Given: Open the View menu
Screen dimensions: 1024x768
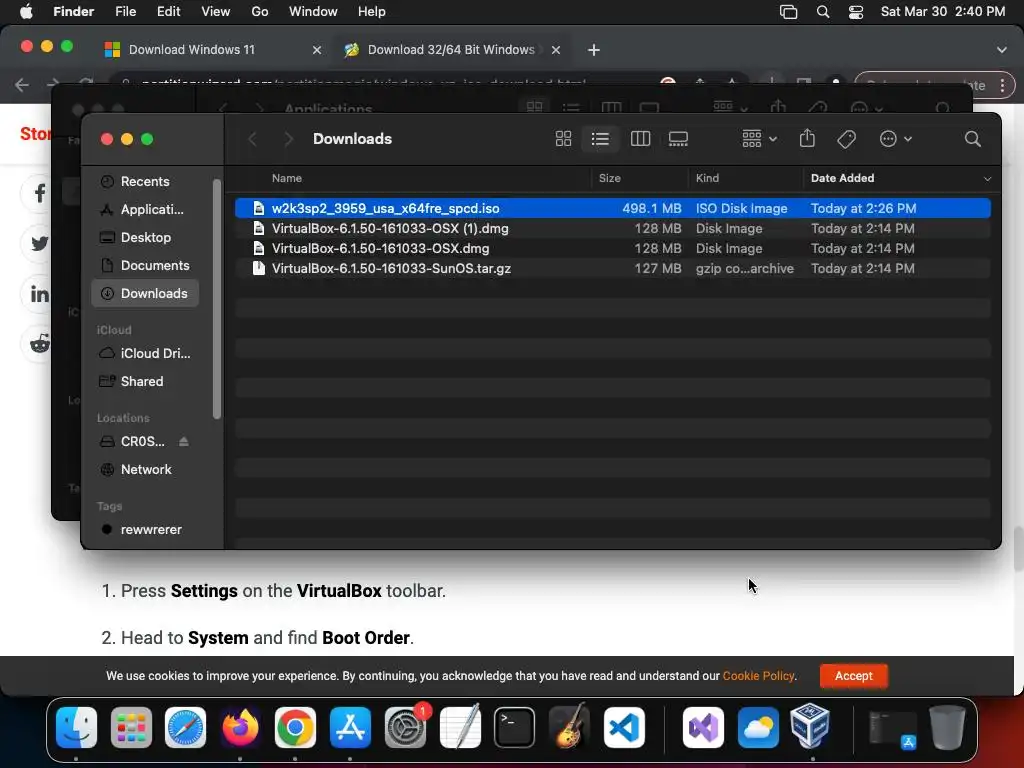Looking at the screenshot, I should [216, 12].
